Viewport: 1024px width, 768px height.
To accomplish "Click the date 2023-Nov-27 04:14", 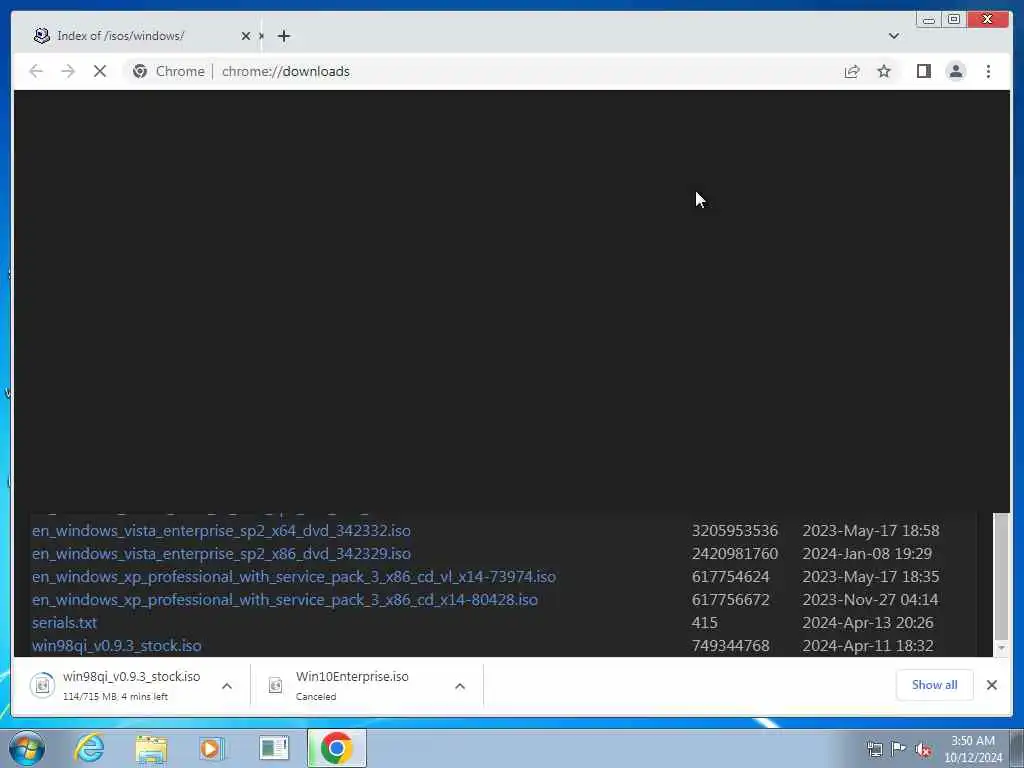I will click(x=870, y=600).
